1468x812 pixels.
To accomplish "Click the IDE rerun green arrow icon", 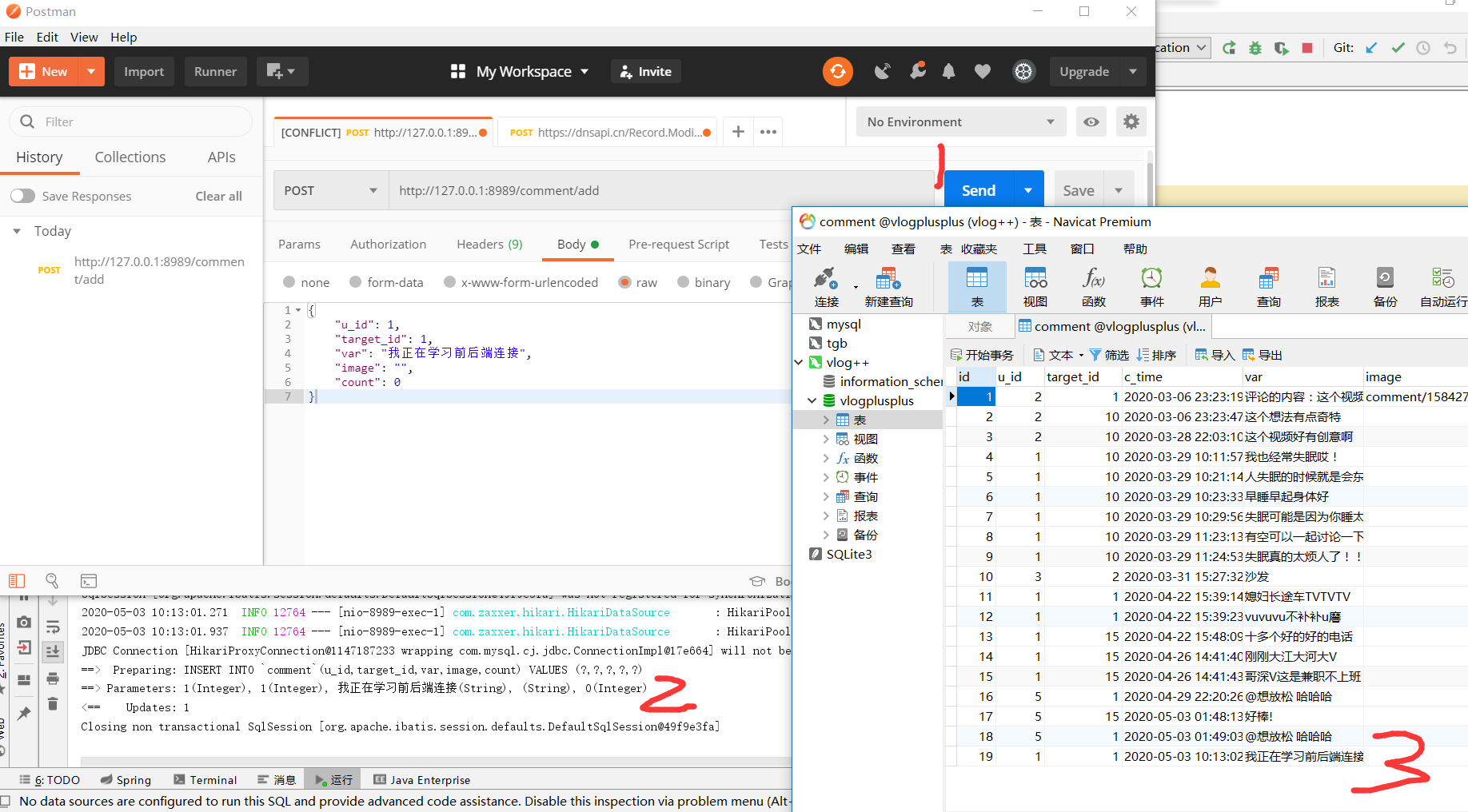I will tap(1229, 48).
